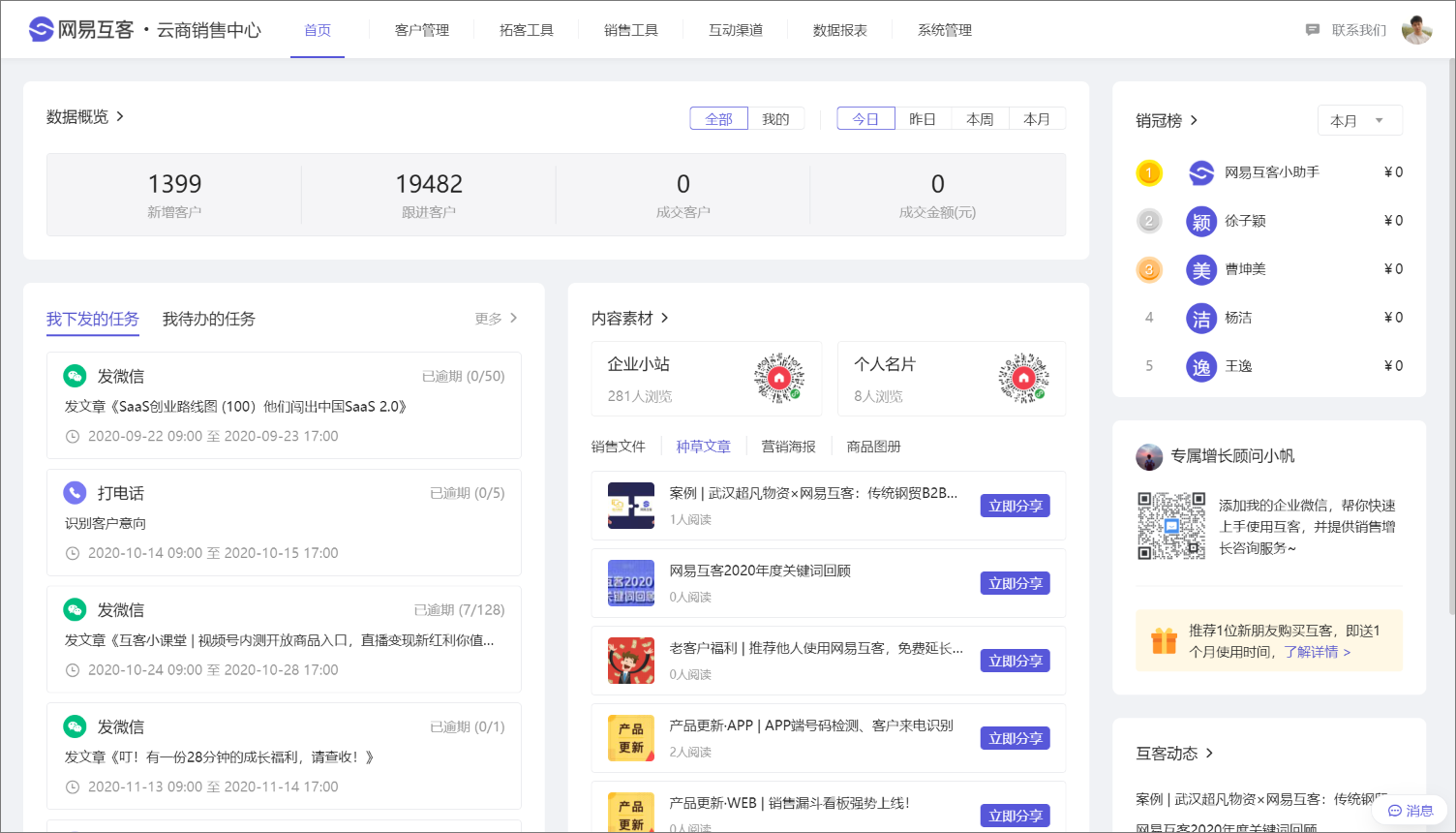This screenshot has width=1456, height=833.
Task: Open the 个人名片 QR code icon
Action: tap(1024, 378)
